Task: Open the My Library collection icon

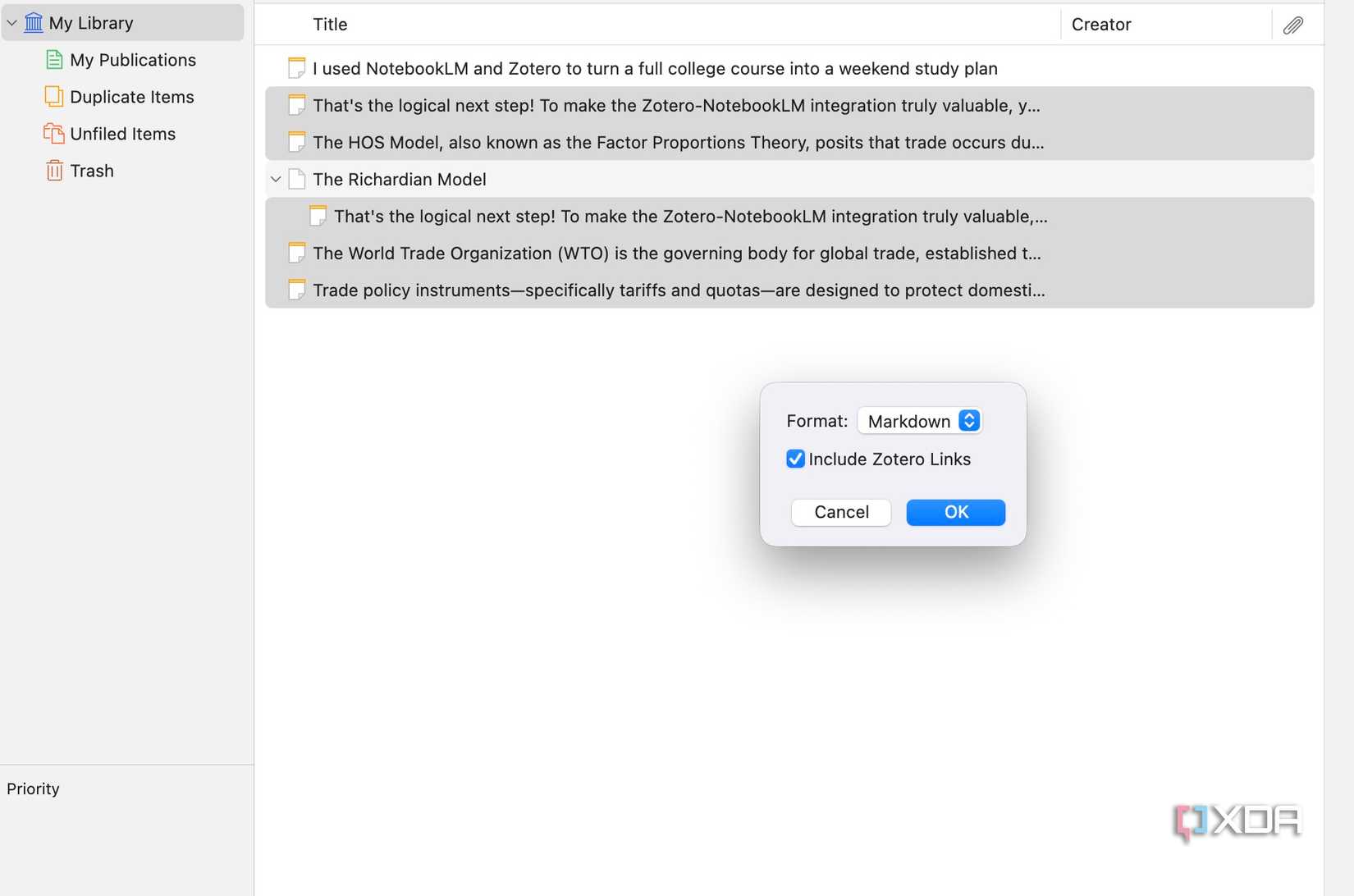Action: point(33,22)
